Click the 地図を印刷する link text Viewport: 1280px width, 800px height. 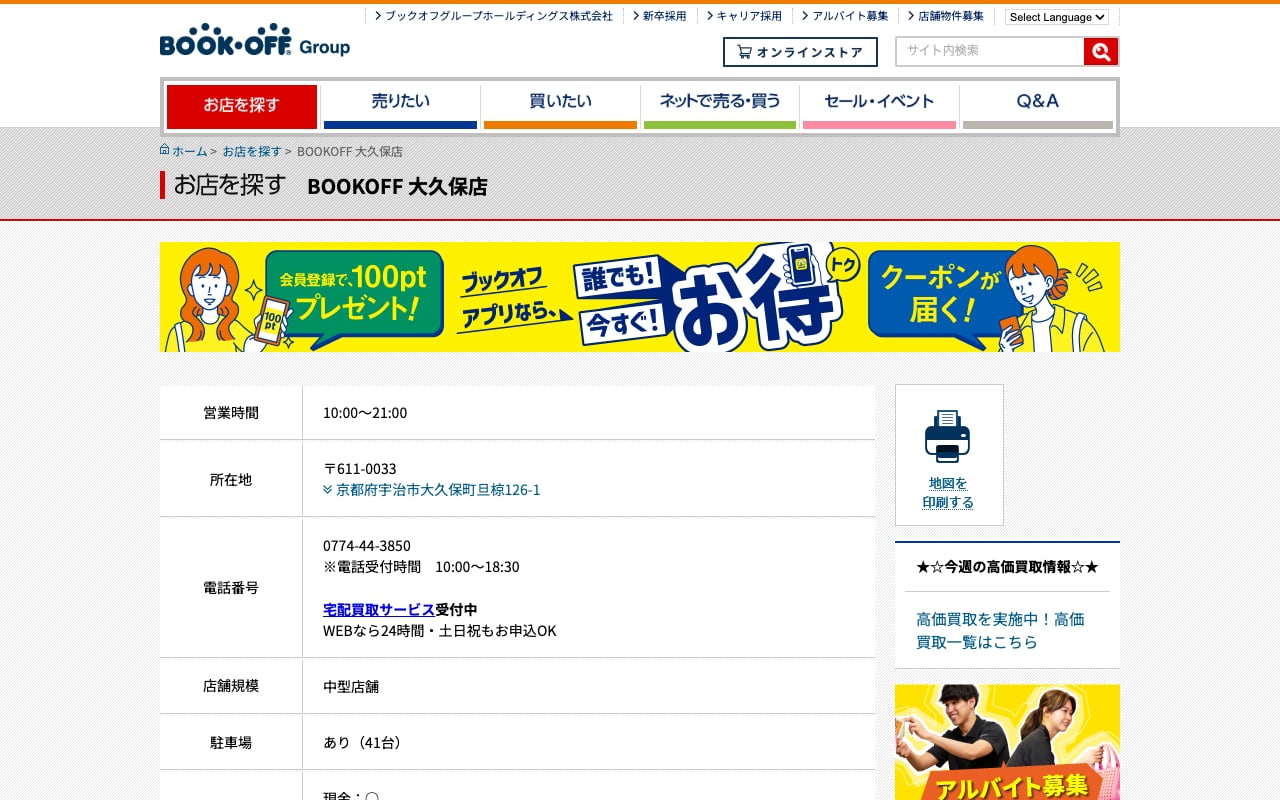click(x=948, y=493)
